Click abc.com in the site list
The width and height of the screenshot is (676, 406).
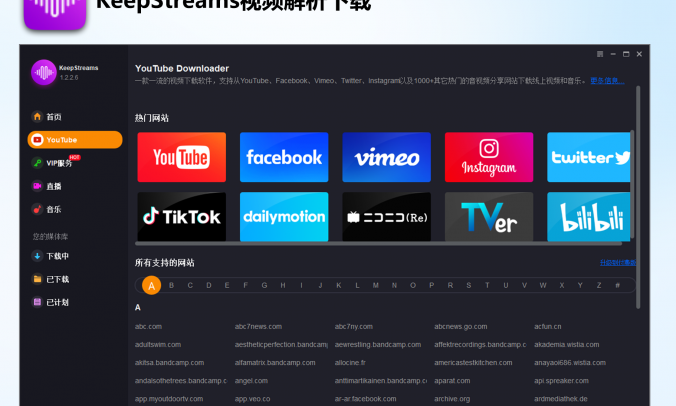[x=148, y=327]
